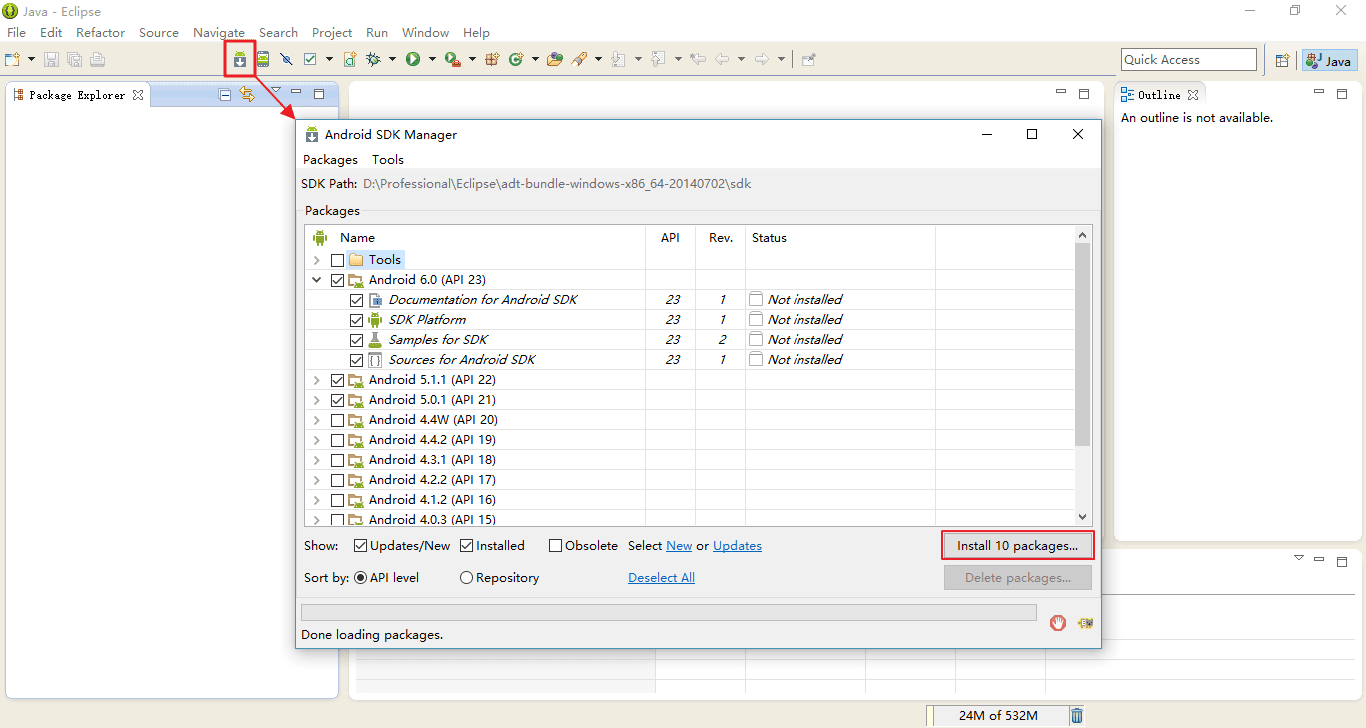Run Android Lint toolbar icon
This screenshot has width=1366, height=728.
310,60
